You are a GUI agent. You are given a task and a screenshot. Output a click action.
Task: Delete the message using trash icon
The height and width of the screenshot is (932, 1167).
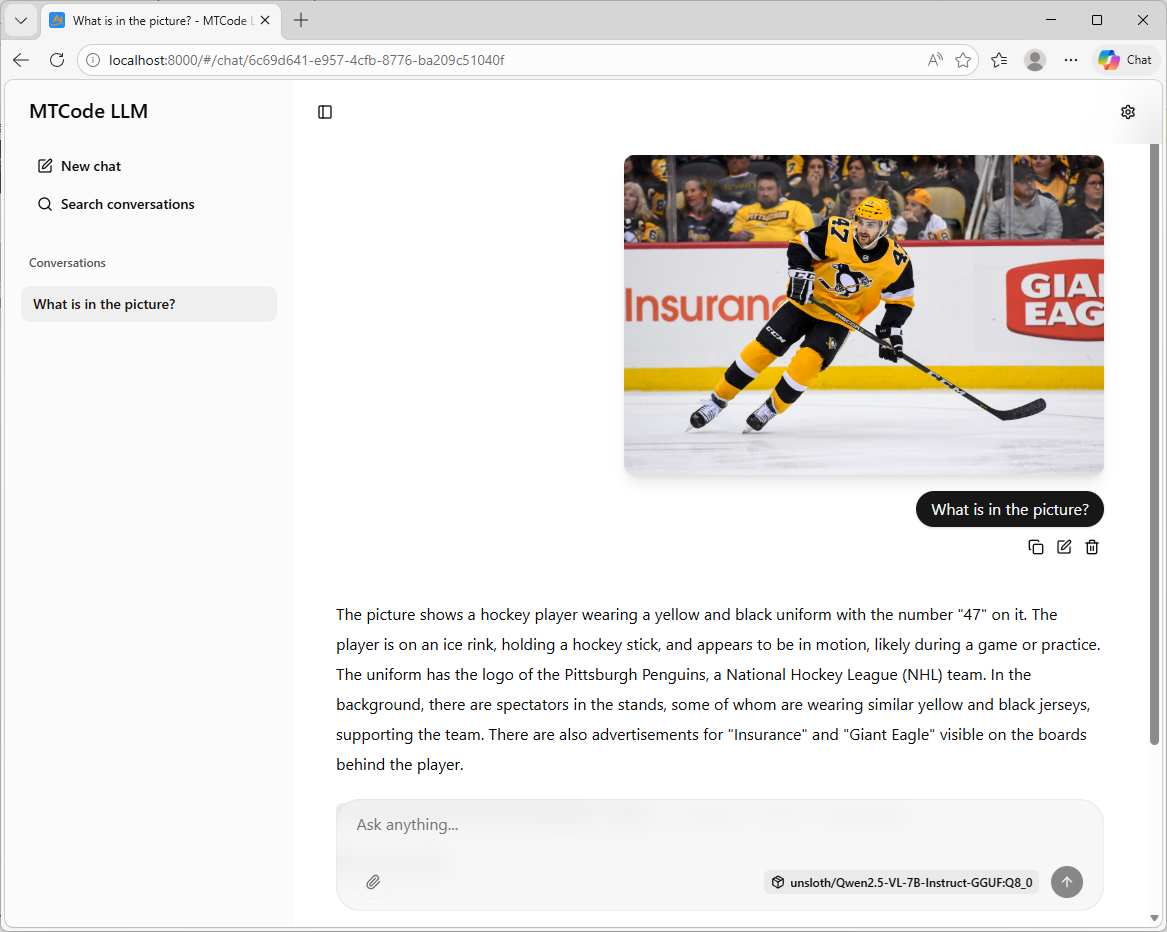tap(1092, 547)
